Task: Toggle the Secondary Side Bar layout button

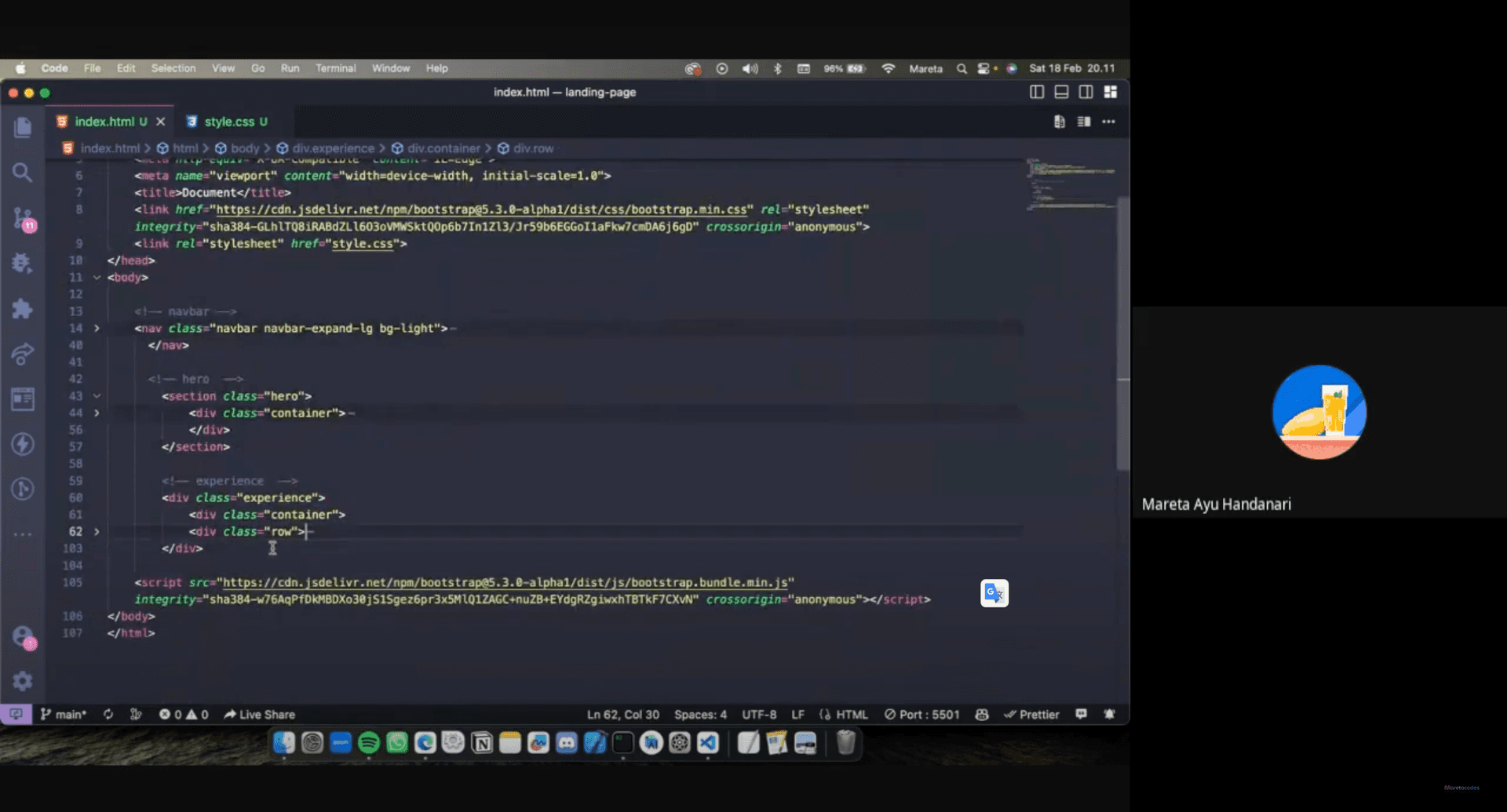Action: pos(1086,92)
